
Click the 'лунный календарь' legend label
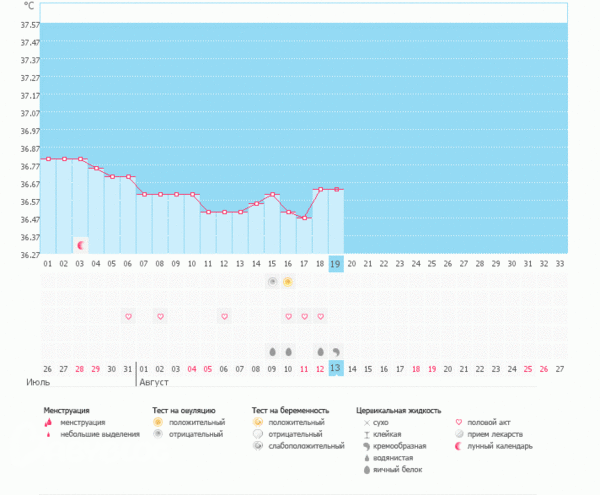(501, 446)
